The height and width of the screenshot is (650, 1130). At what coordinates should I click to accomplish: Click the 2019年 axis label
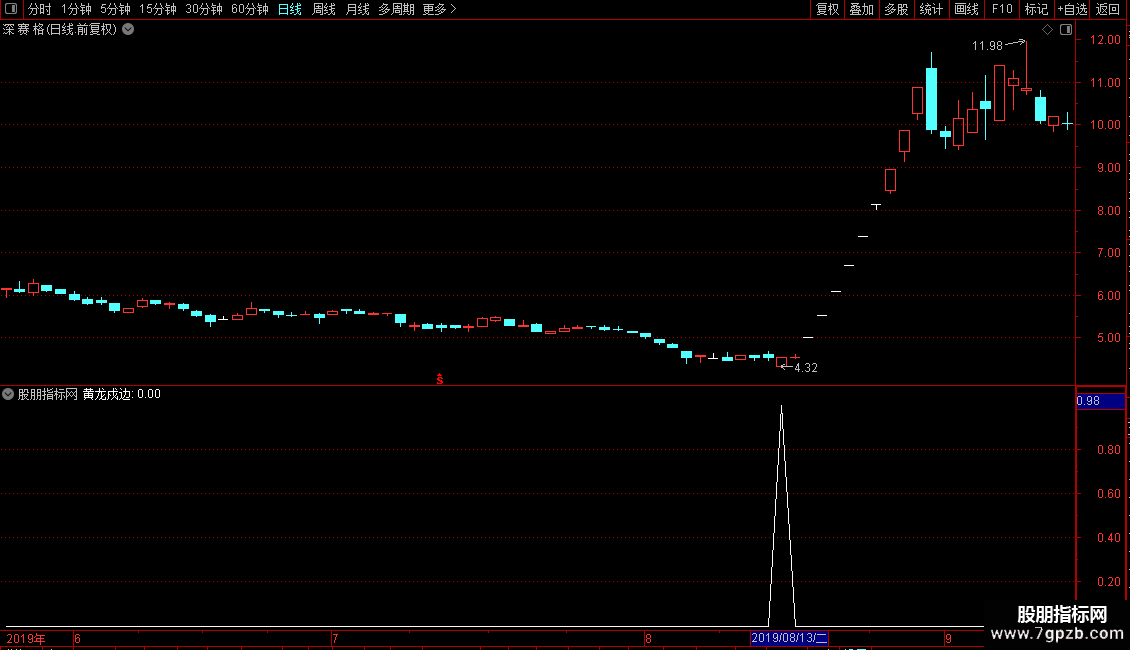click(26, 638)
